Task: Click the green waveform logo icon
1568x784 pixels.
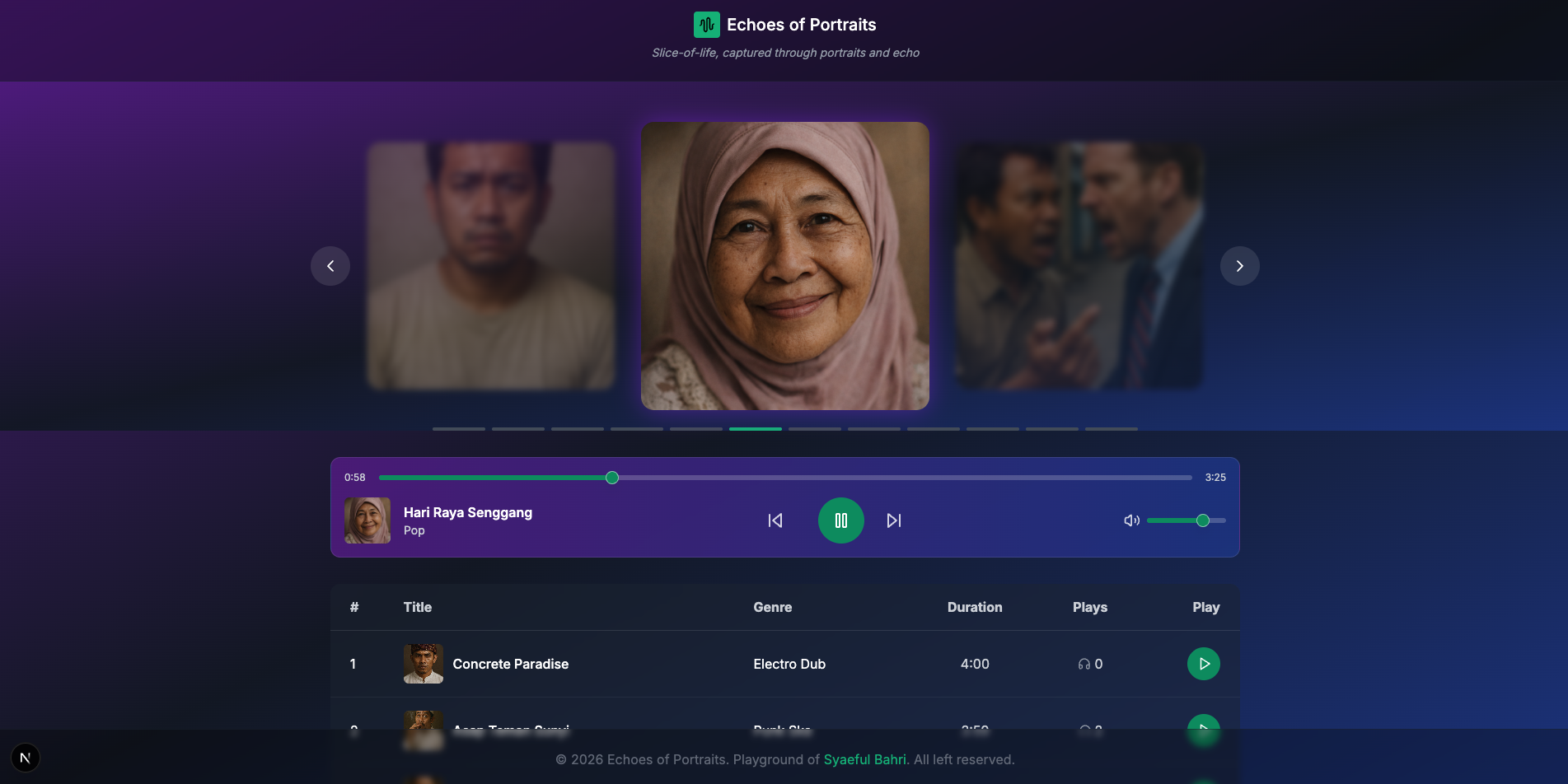Action: coord(706,25)
